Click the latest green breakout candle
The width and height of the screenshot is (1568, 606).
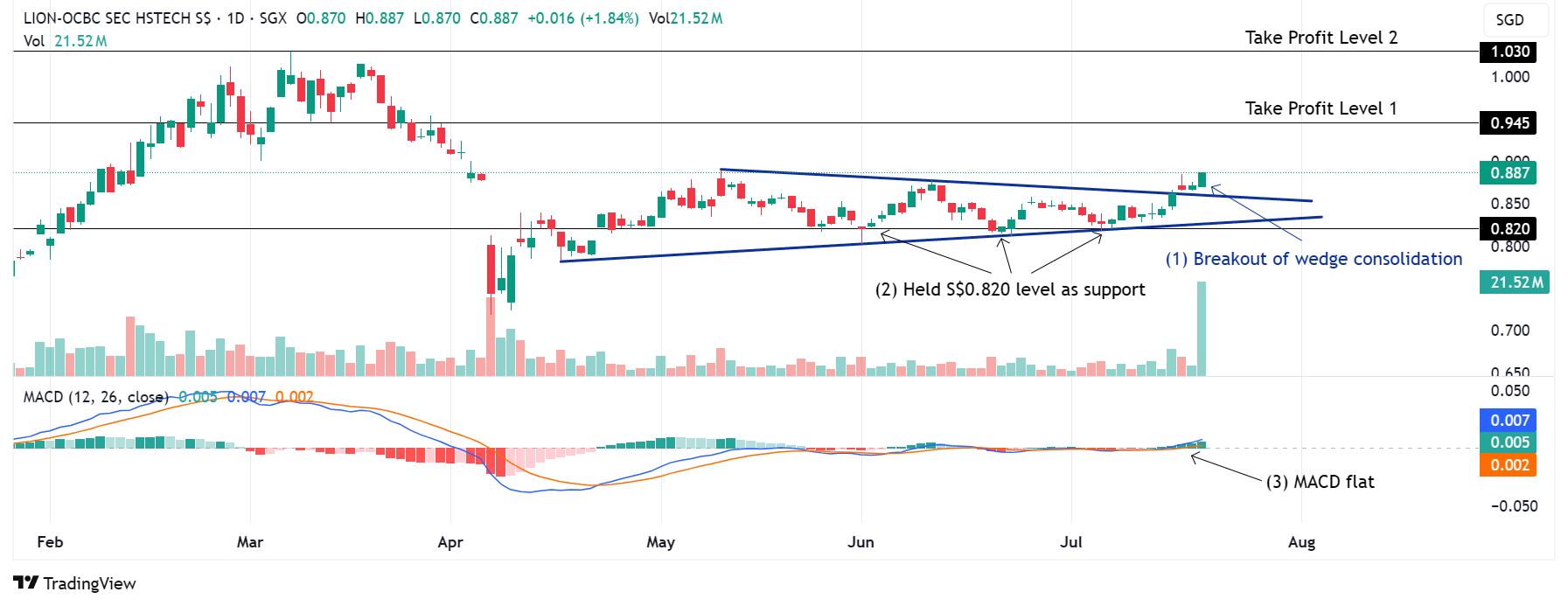pos(1202,179)
